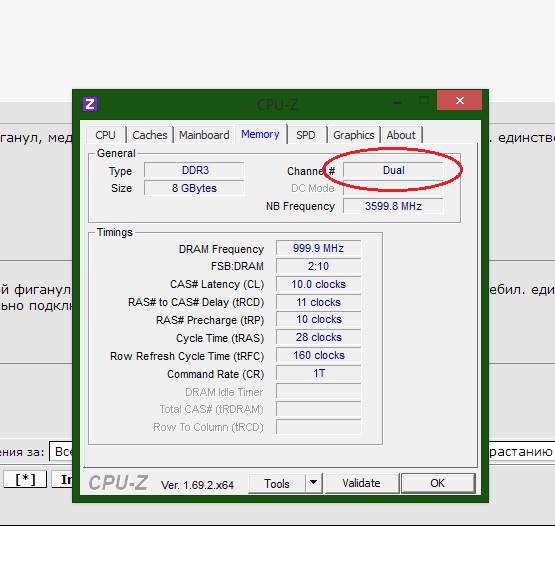Image resolution: width=555 pixels, height=568 pixels.
Task: Click the 10 clocks tRP value
Action: 318,320
